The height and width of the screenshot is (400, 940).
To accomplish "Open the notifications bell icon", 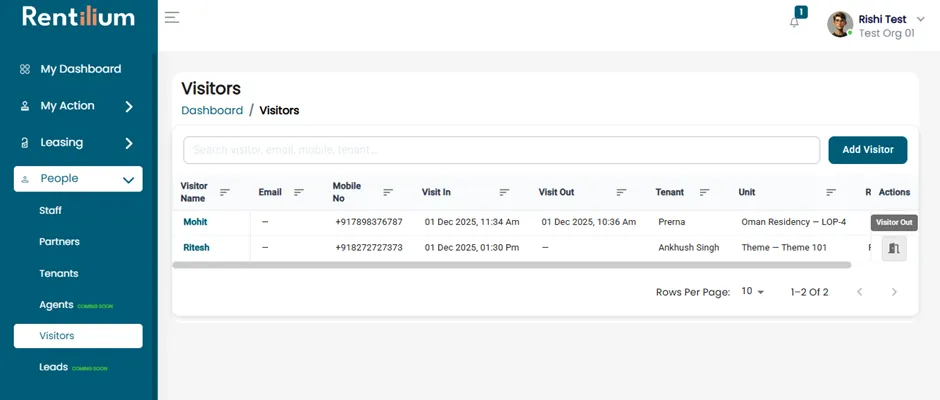I will (x=794, y=22).
